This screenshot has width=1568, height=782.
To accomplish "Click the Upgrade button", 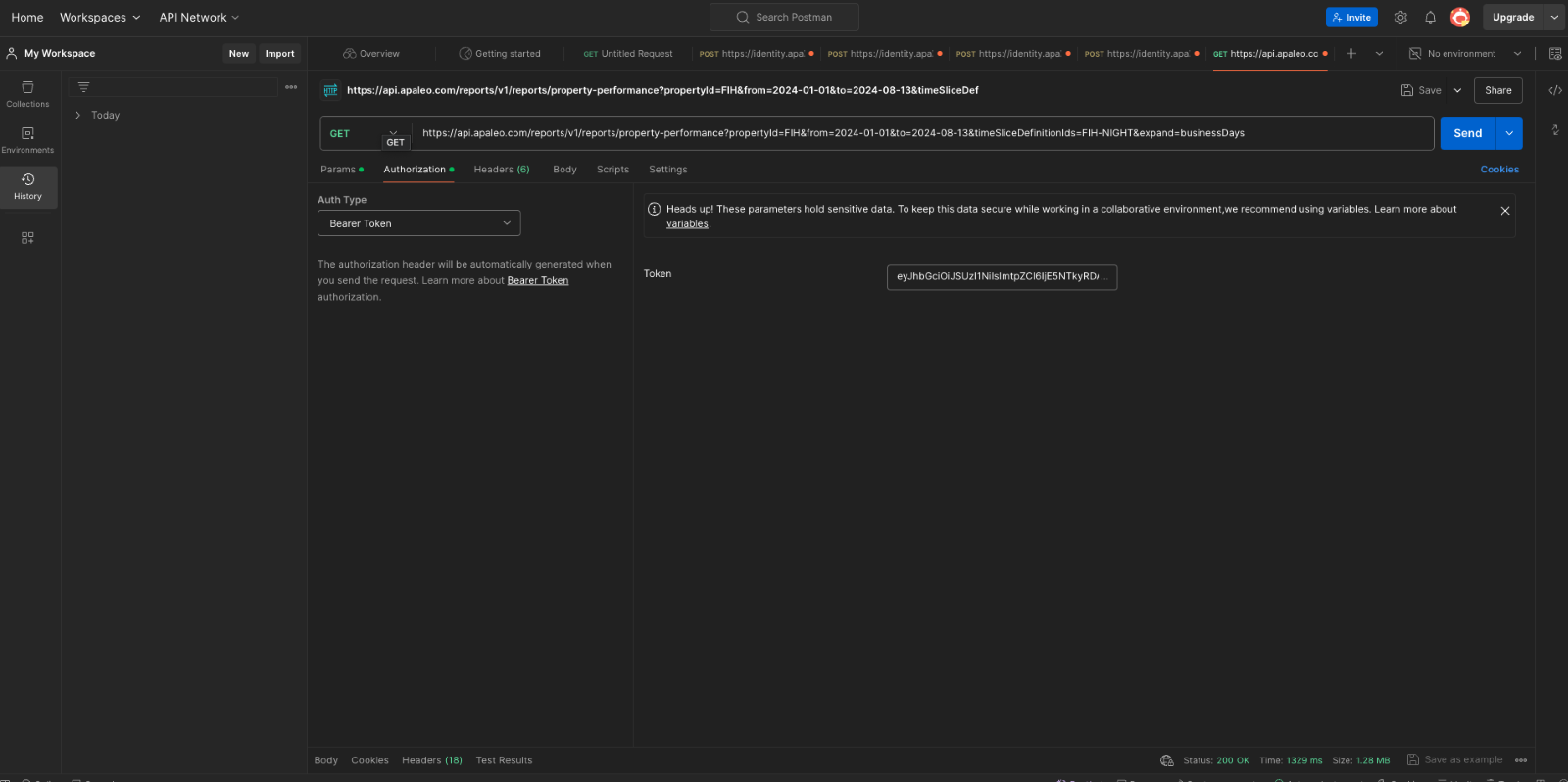I will [1512, 18].
